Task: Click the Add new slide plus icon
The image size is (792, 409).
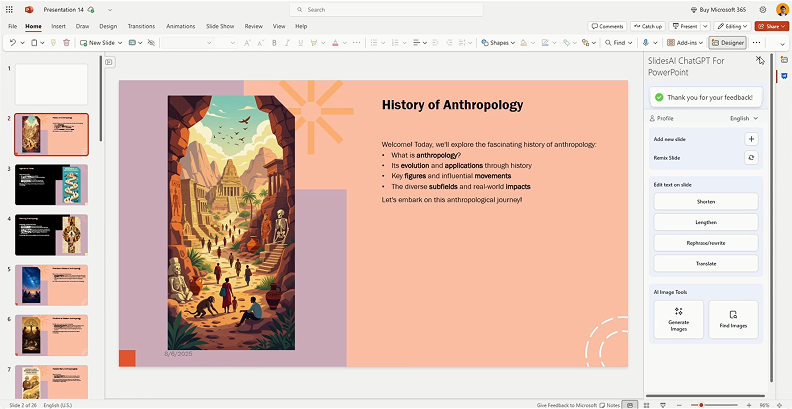Action: point(751,139)
